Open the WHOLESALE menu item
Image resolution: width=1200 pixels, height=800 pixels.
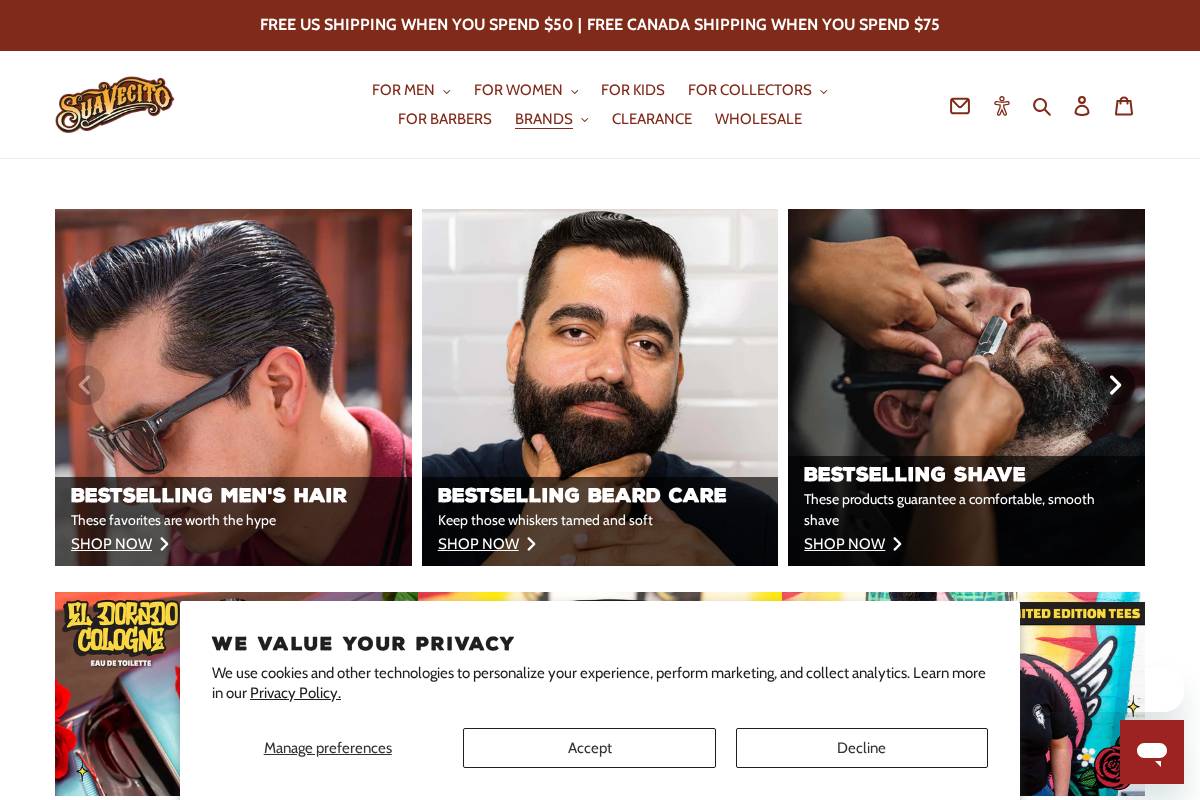click(x=758, y=119)
